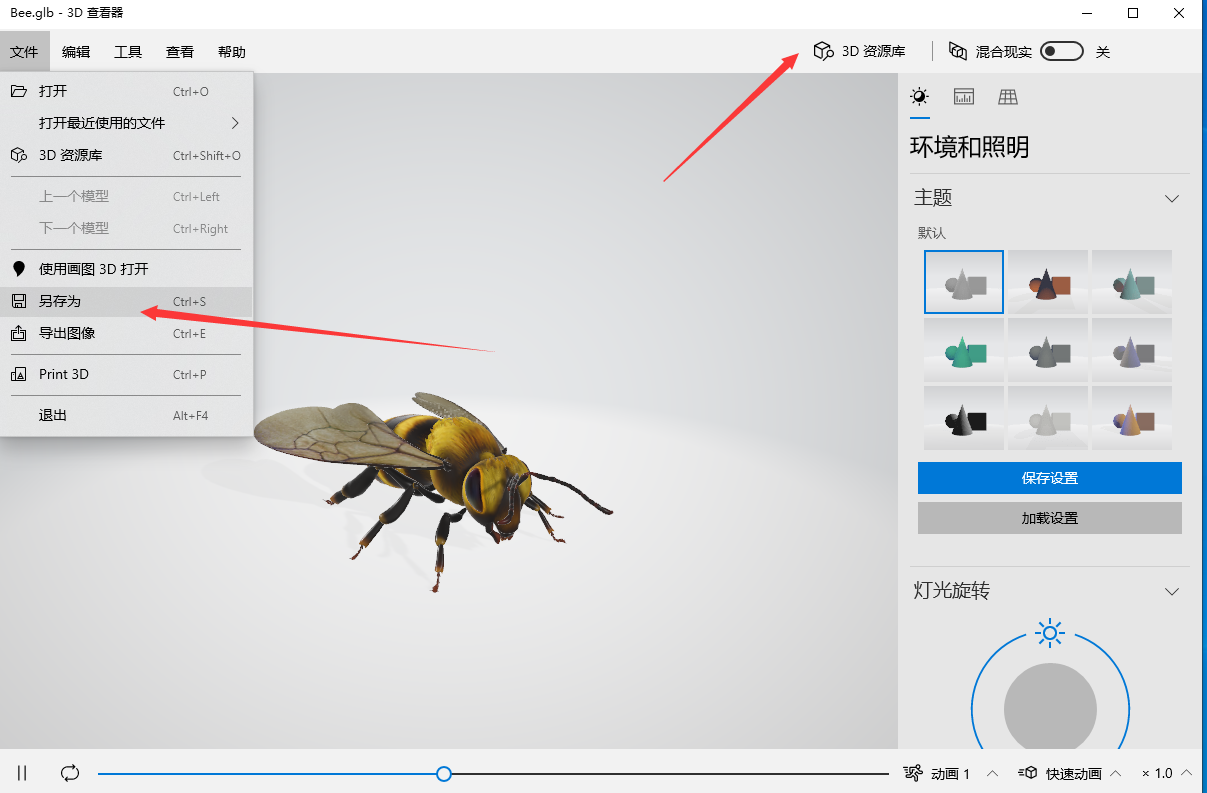Click the 保存设置 button
The image size is (1207, 793).
[1050, 478]
